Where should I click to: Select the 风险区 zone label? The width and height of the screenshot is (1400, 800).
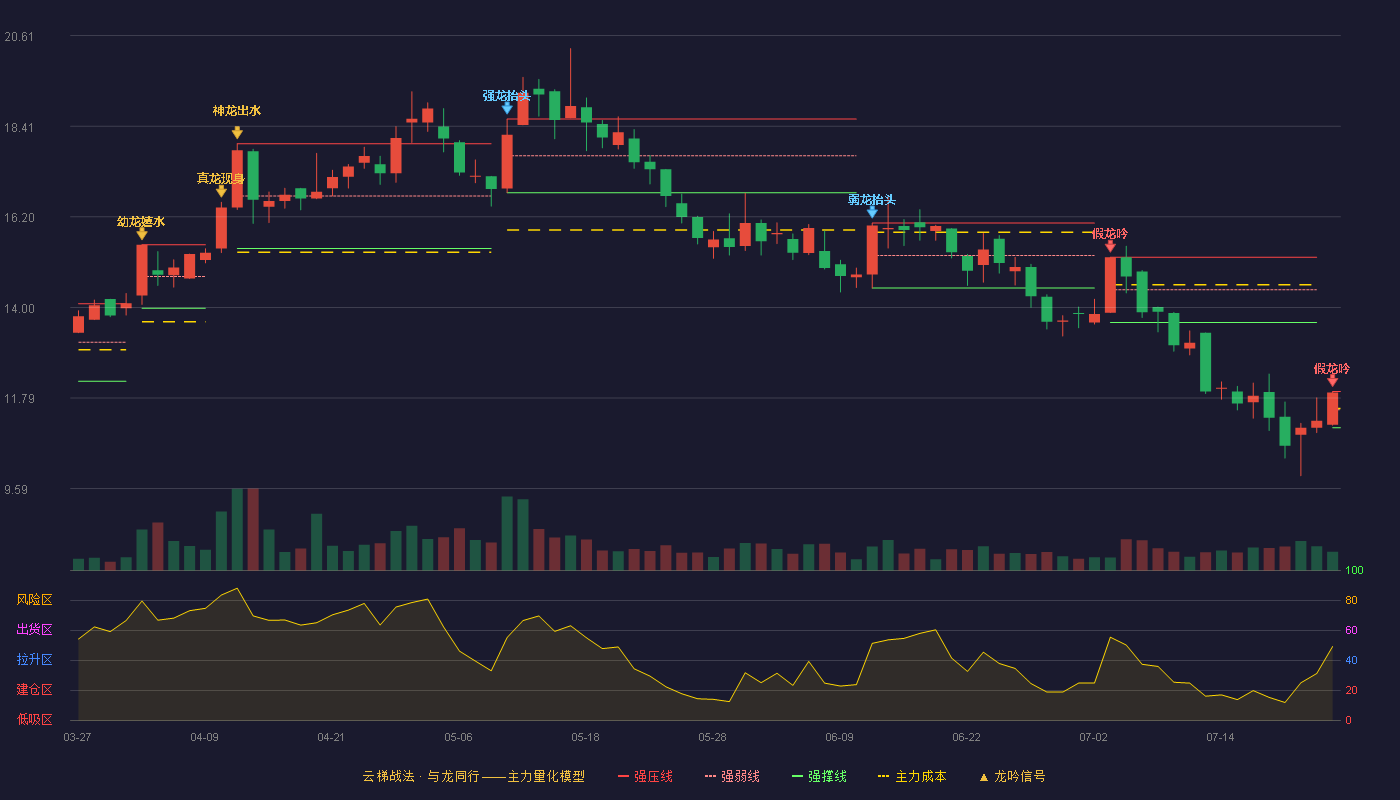tap(34, 600)
